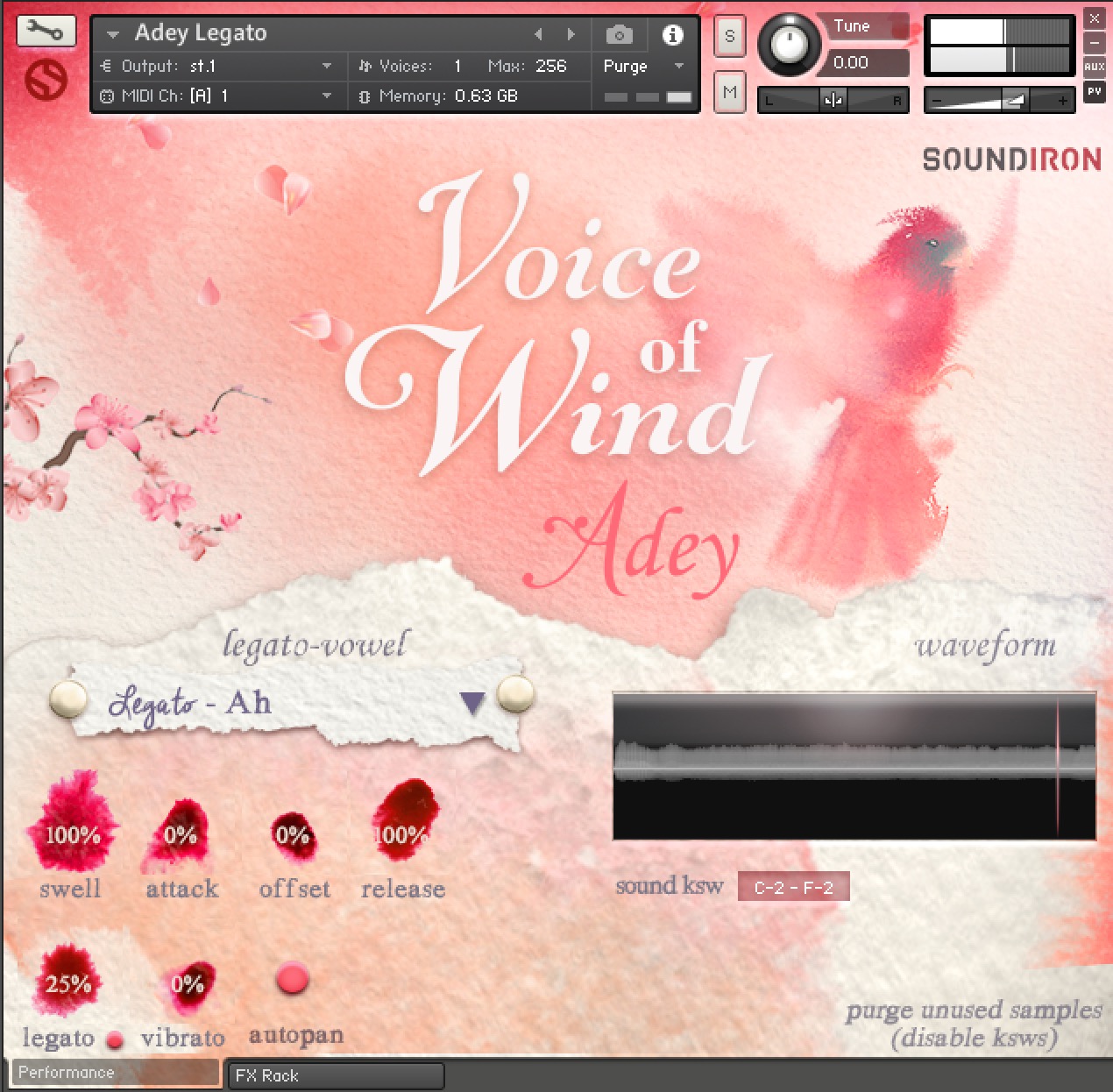Open the Purge dropdown menu
Image resolution: width=1113 pixels, height=1092 pixels.
[643, 66]
